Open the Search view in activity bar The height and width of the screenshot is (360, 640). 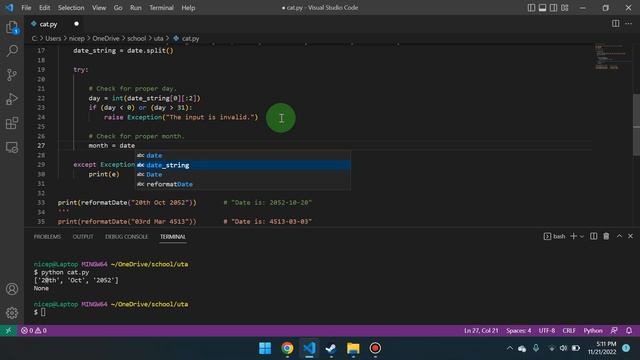tap(12, 51)
